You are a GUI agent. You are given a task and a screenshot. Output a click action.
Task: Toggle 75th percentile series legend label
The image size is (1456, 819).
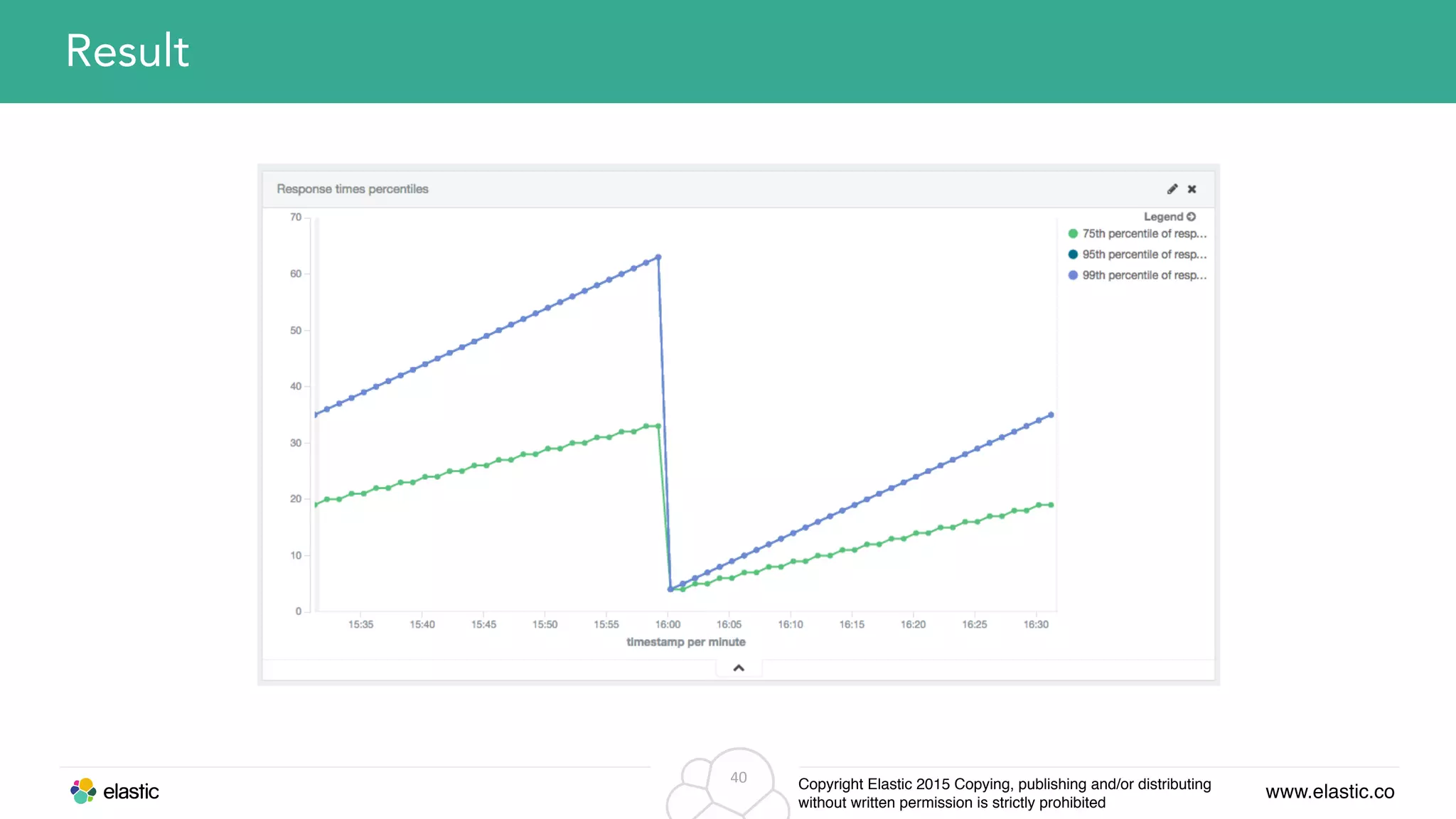[x=1144, y=234]
